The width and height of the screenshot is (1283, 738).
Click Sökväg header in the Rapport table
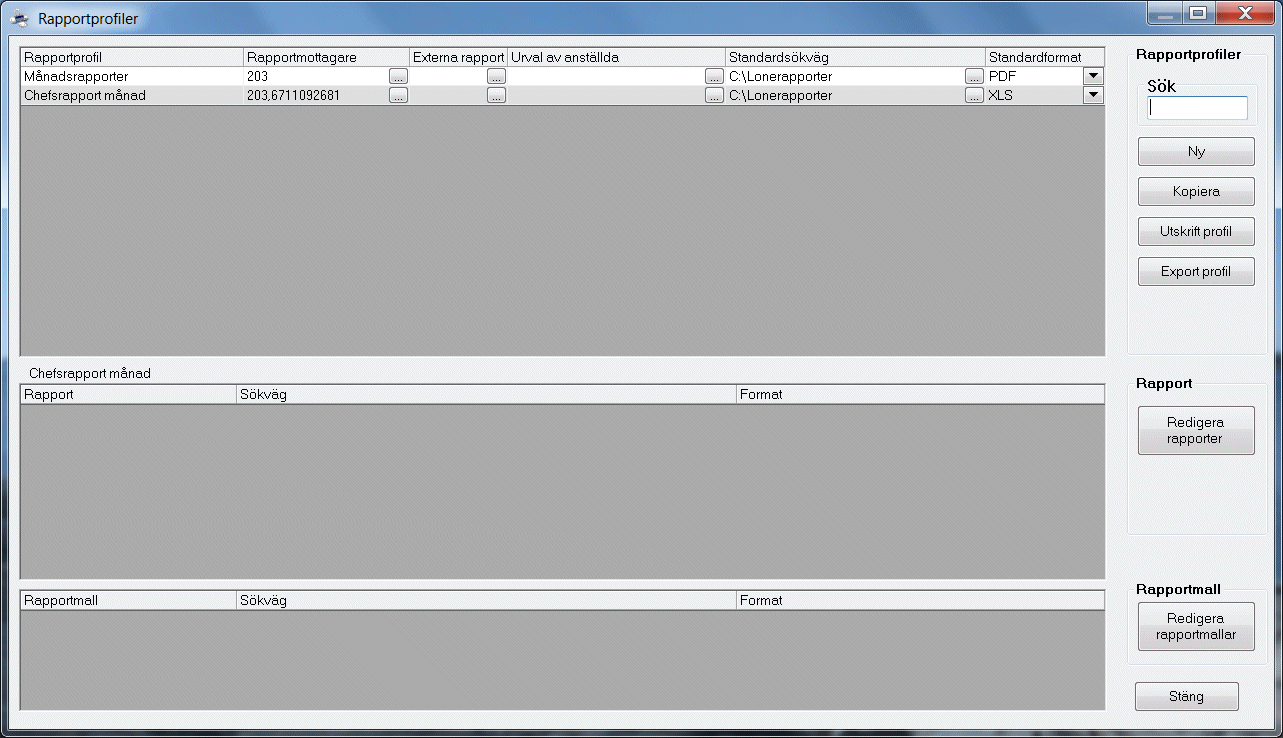[486, 395]
